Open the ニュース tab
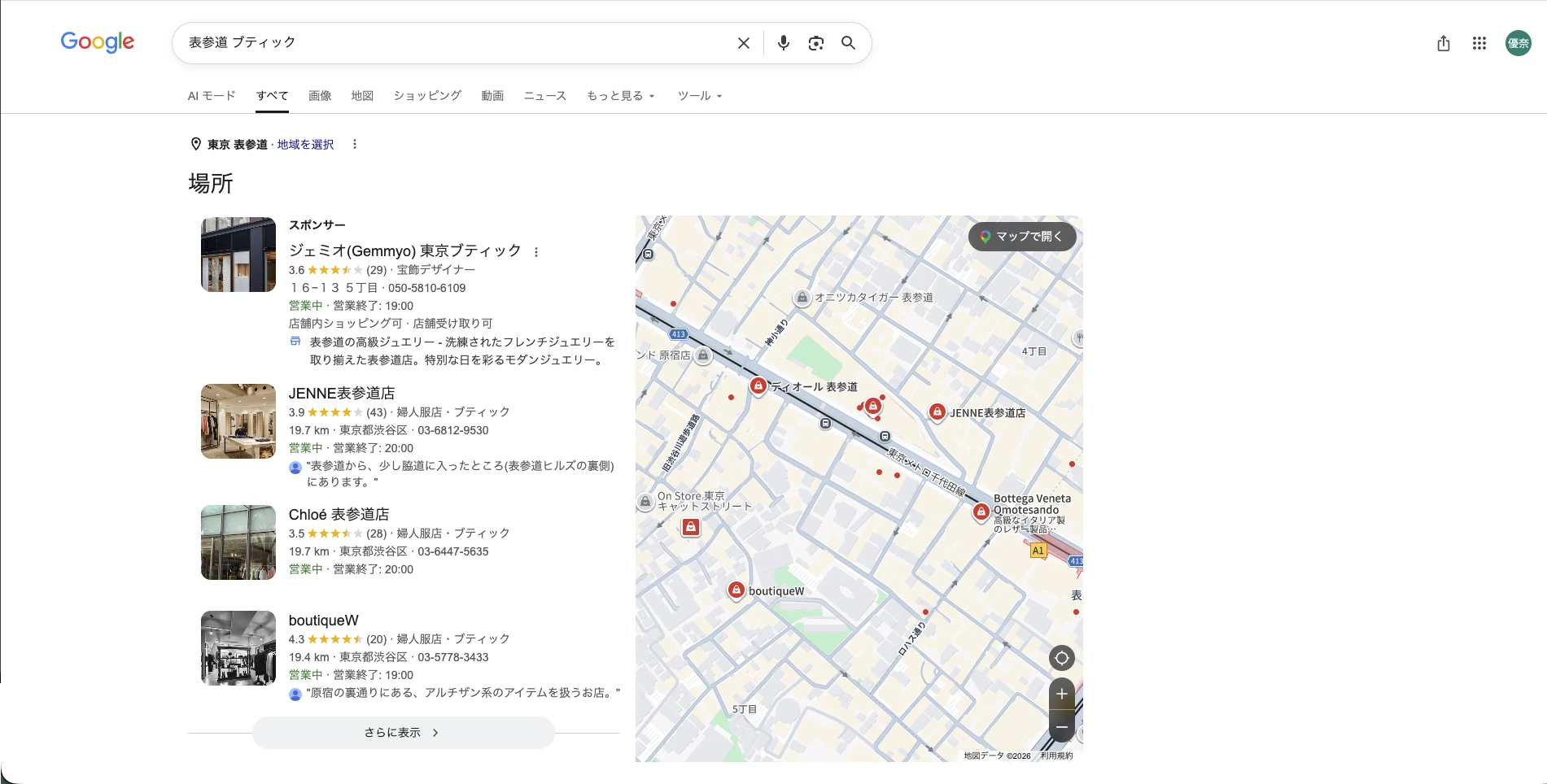The height and width of the screenshot is (784, 1547). pyautogui.click(x=544, y=96)
